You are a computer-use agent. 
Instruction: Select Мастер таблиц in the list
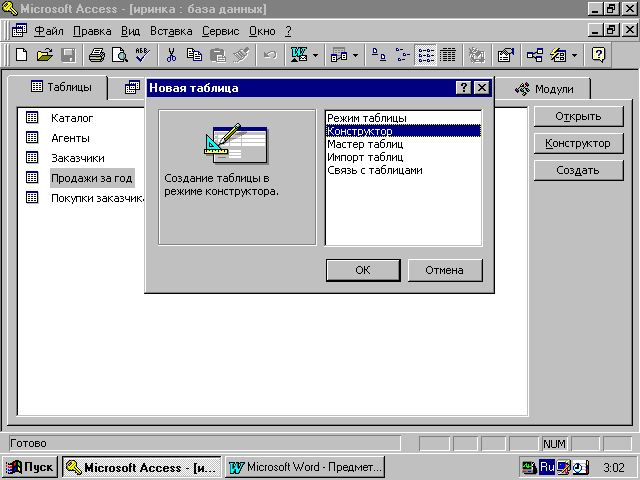[403, 144]
